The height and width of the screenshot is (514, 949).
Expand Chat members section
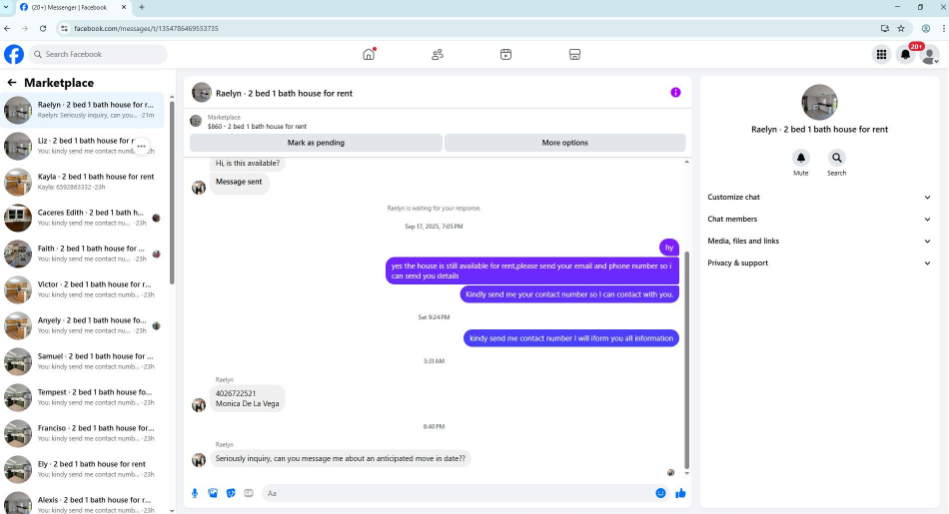click(819, 219)
